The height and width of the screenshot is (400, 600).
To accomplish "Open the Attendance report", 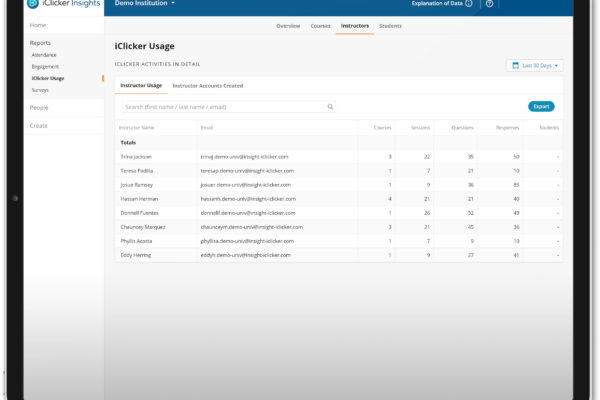I will [x=44, y=55].
